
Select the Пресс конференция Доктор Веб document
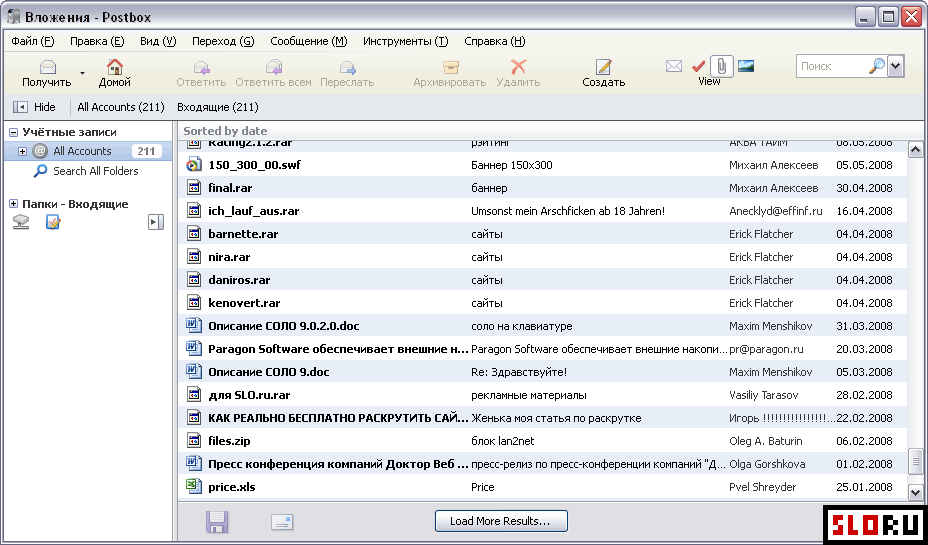click(543, 464)
